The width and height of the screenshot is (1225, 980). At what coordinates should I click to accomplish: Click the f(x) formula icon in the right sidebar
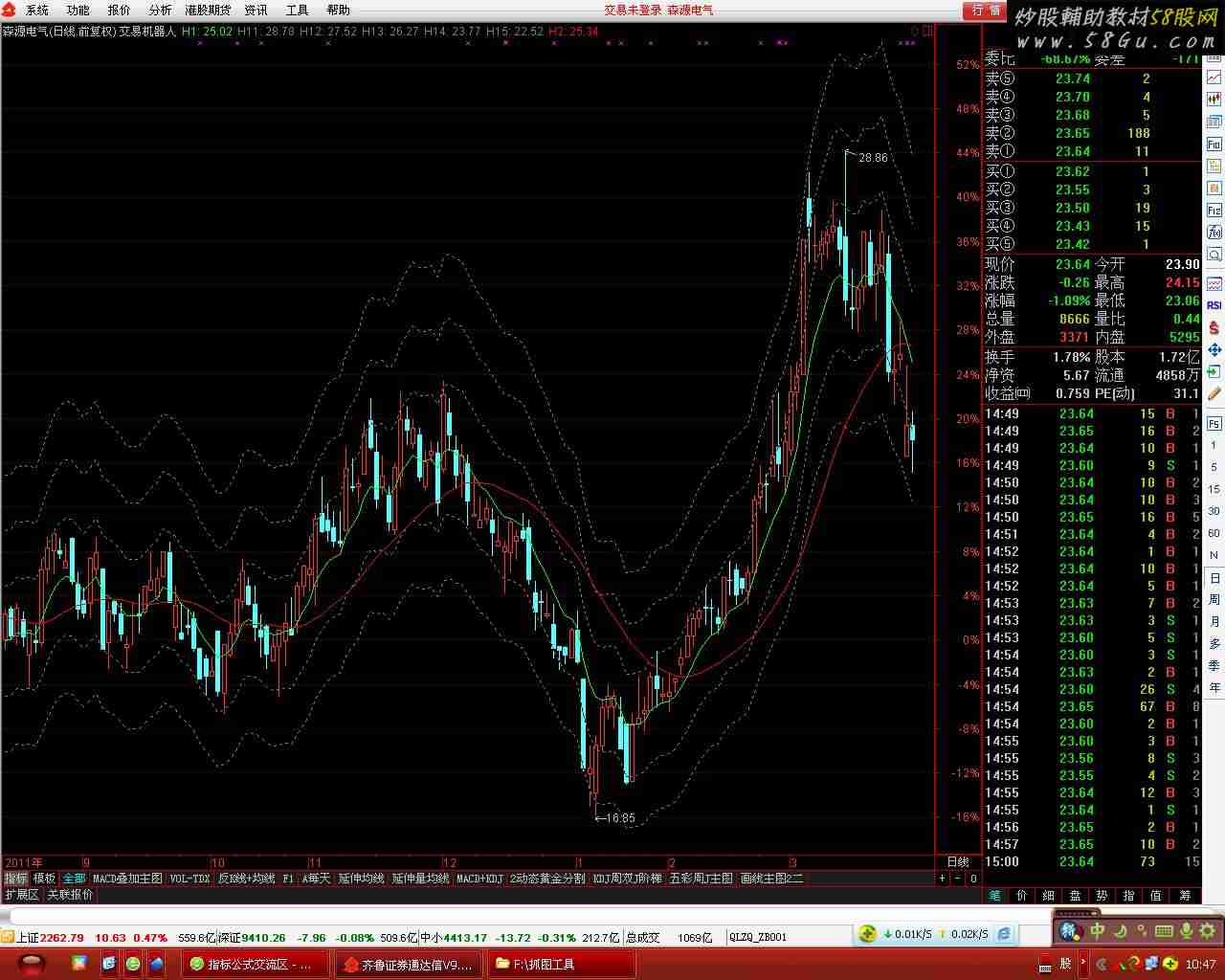1214,232
